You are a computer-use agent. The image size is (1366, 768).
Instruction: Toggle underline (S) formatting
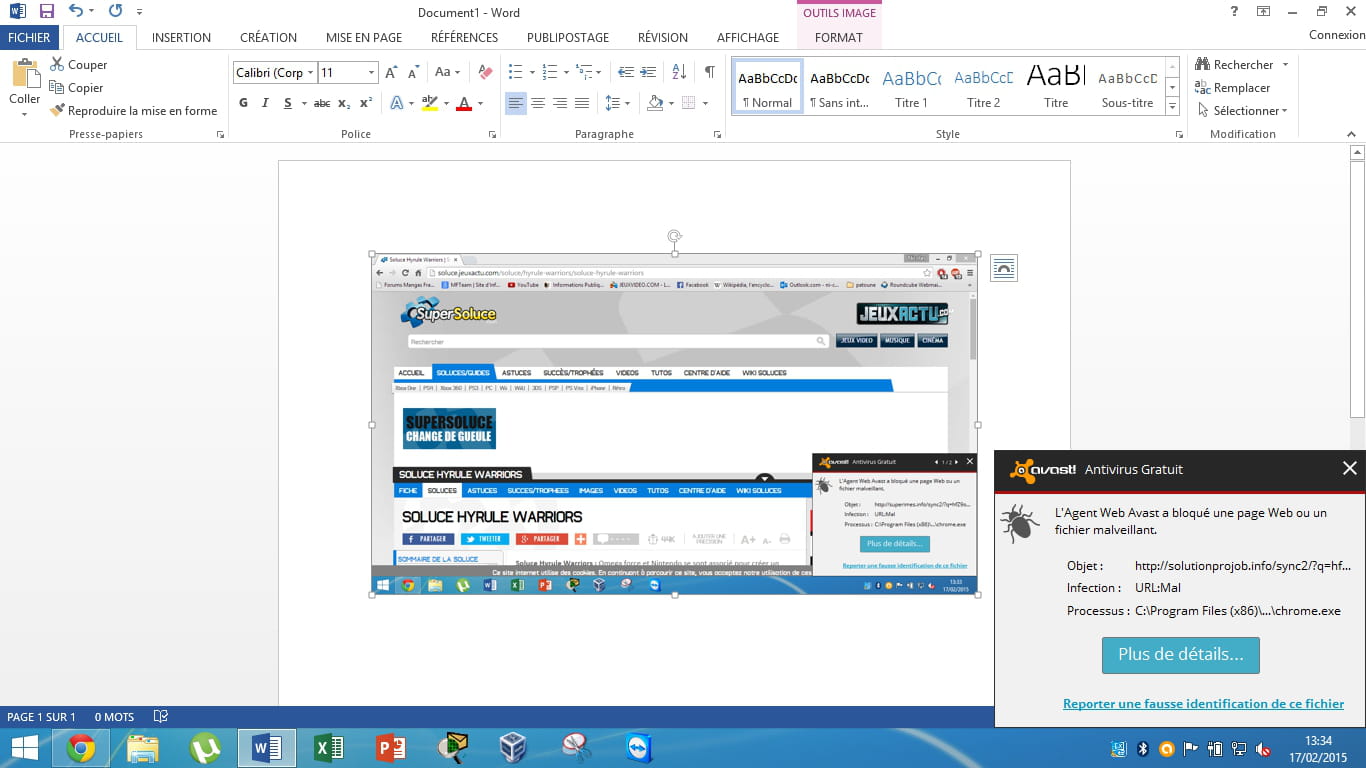click(288, 103)
